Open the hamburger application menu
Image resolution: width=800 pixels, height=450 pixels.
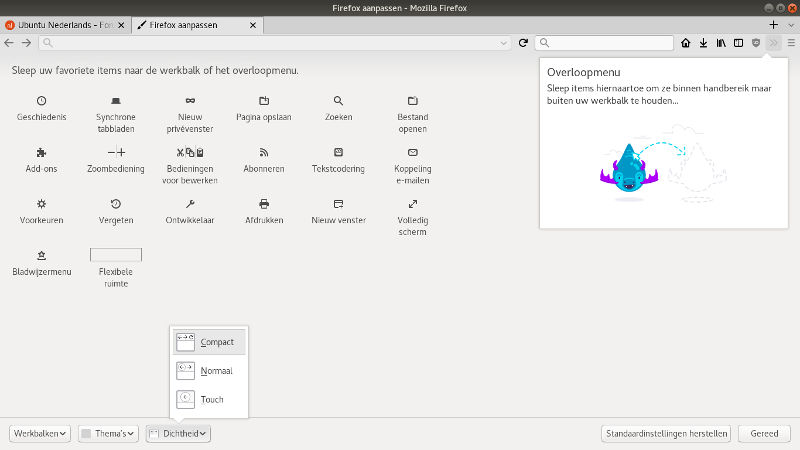(791, 43)
